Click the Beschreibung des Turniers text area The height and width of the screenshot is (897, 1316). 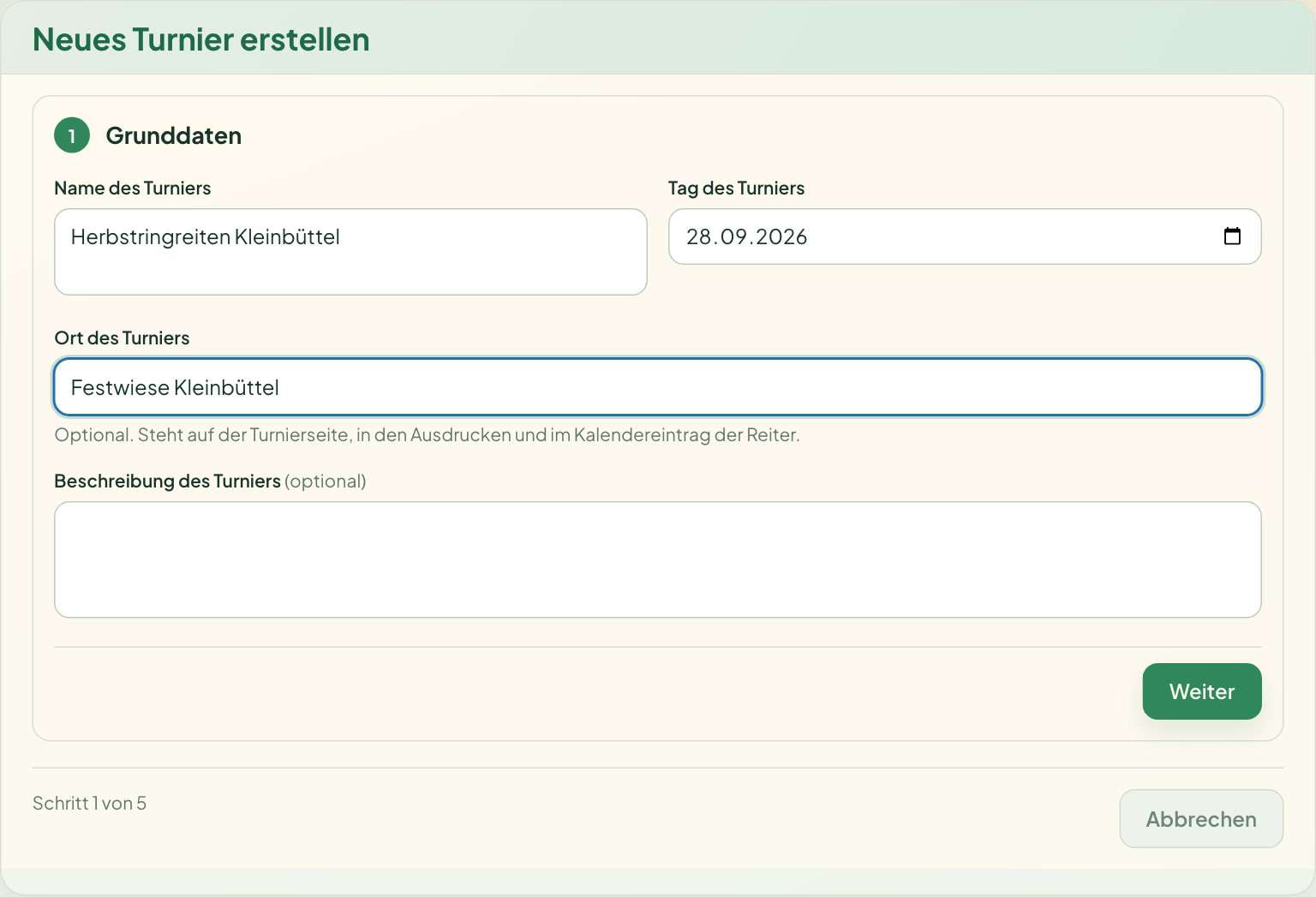click(658, 559)
